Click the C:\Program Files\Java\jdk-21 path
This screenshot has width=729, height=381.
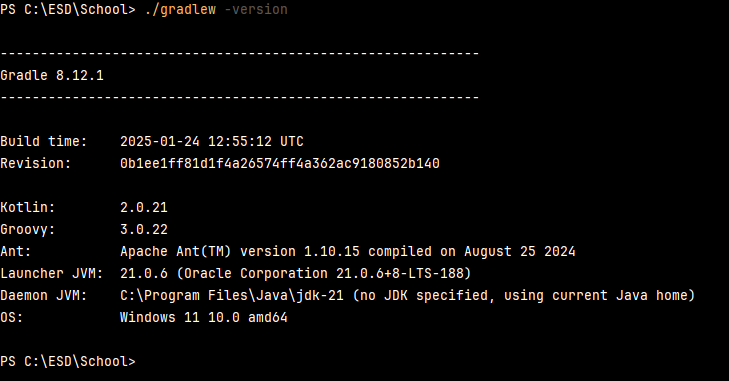(x=232, y=295)
